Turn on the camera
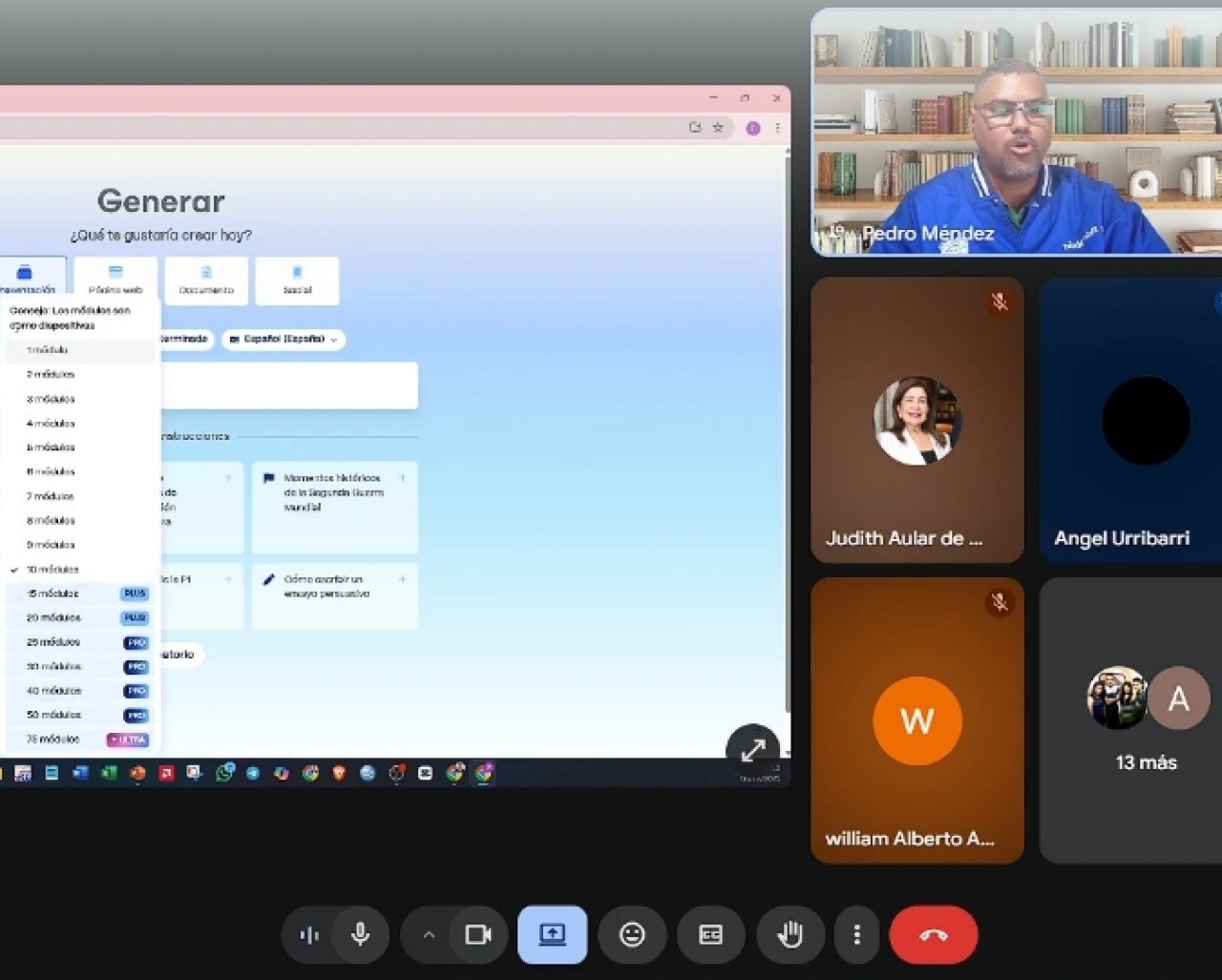 477,934
